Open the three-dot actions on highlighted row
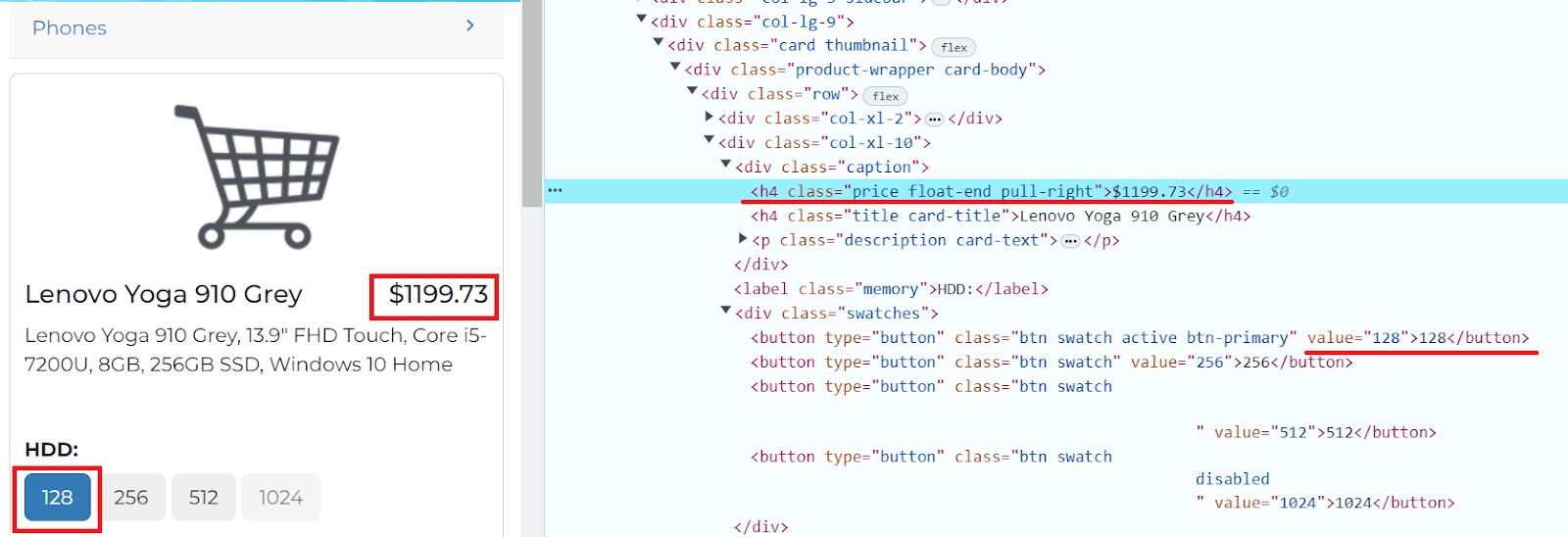Screen dimensions: 1568x537 [x=556, y=190]
